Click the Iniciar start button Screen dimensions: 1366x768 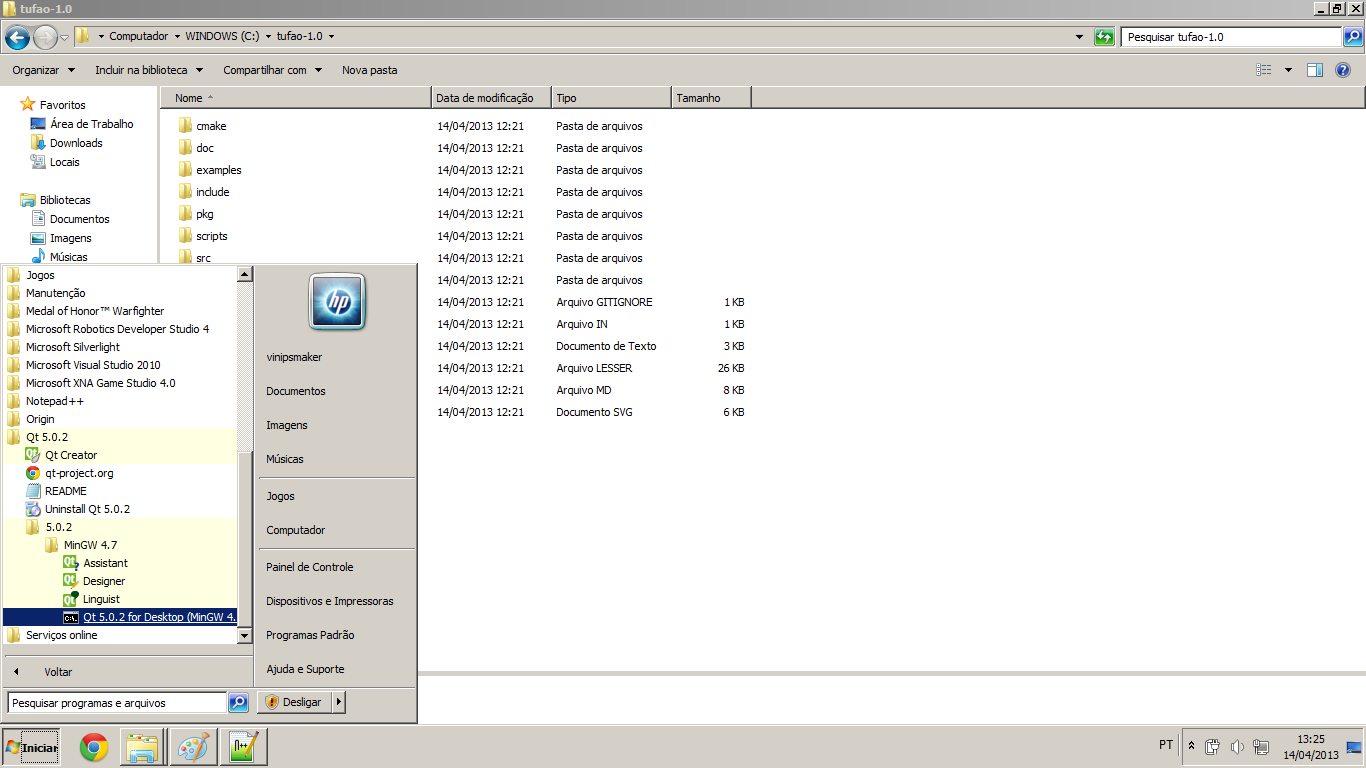pyautogui.click(x=31, y=747)
